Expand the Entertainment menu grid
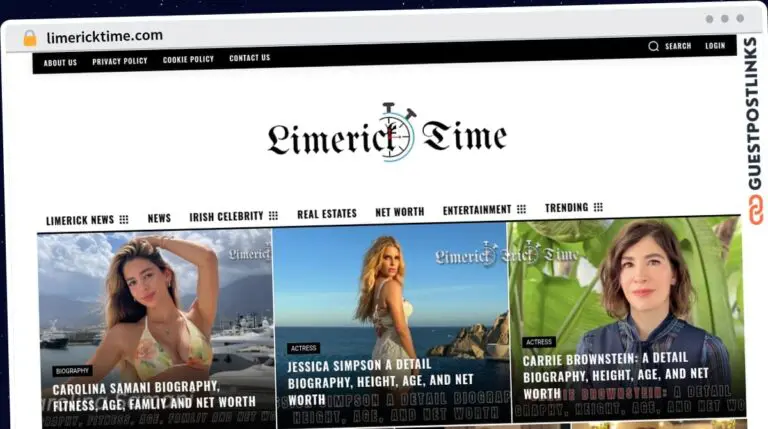 pos(521,209)
